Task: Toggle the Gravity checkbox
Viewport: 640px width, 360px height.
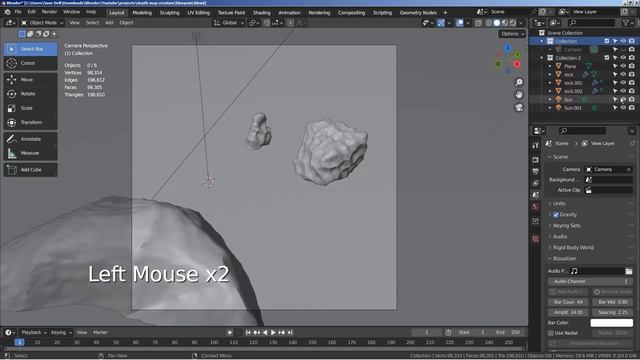Action: (556, 215)
